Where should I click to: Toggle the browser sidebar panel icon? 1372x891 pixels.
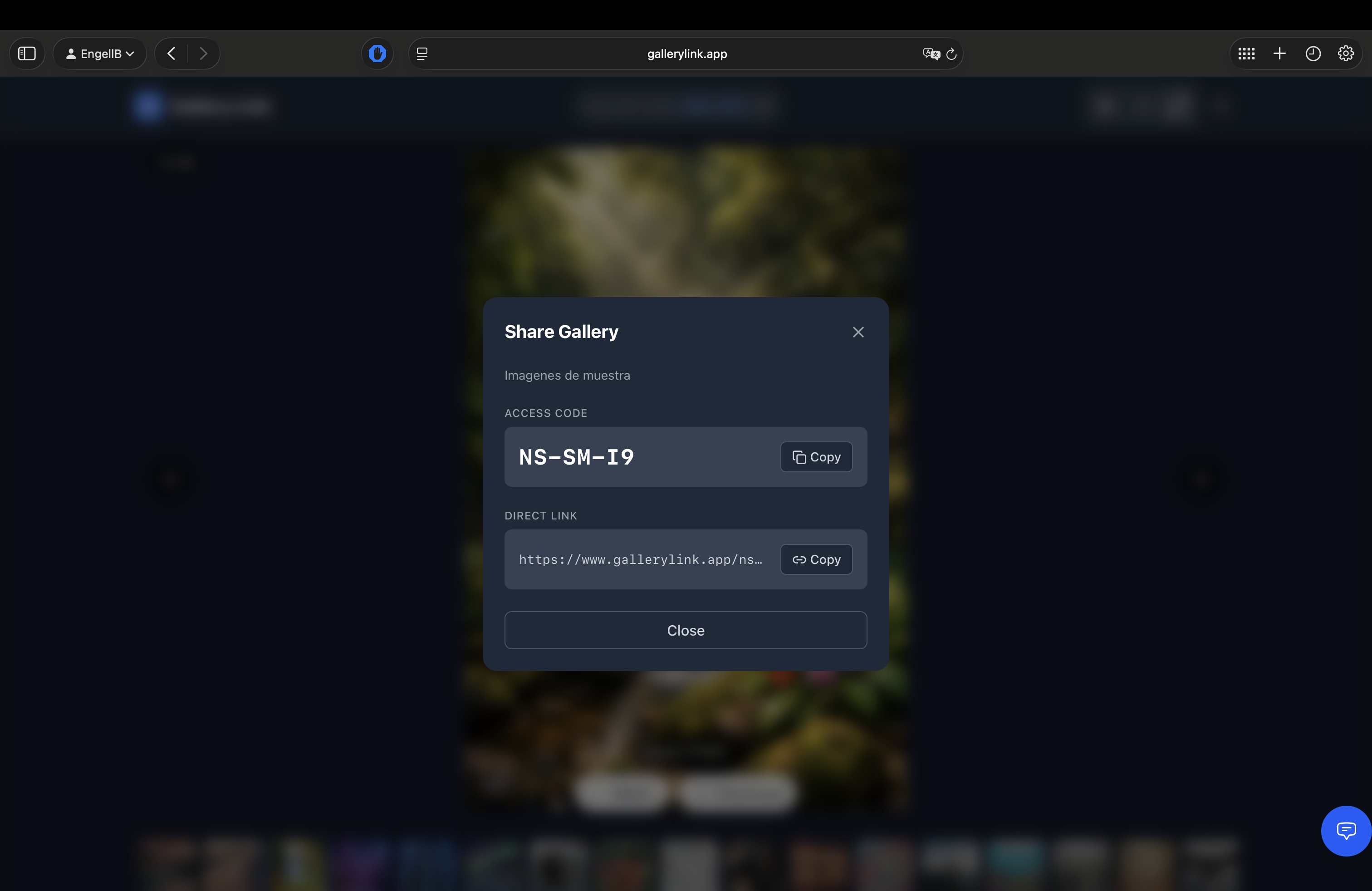pos(27,54)
